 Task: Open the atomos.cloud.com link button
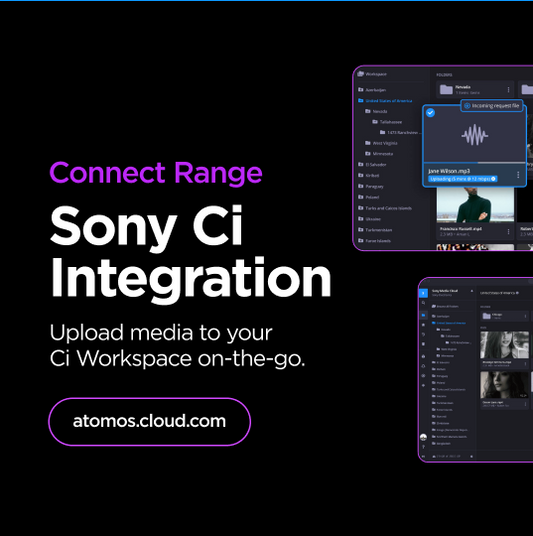tap(149, 421)
